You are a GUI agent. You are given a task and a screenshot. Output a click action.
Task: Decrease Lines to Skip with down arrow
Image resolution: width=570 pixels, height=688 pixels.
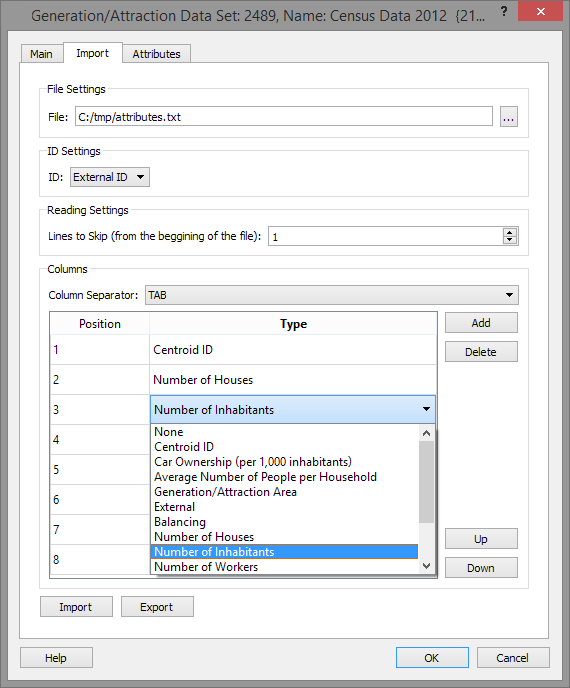coord(510,240)
